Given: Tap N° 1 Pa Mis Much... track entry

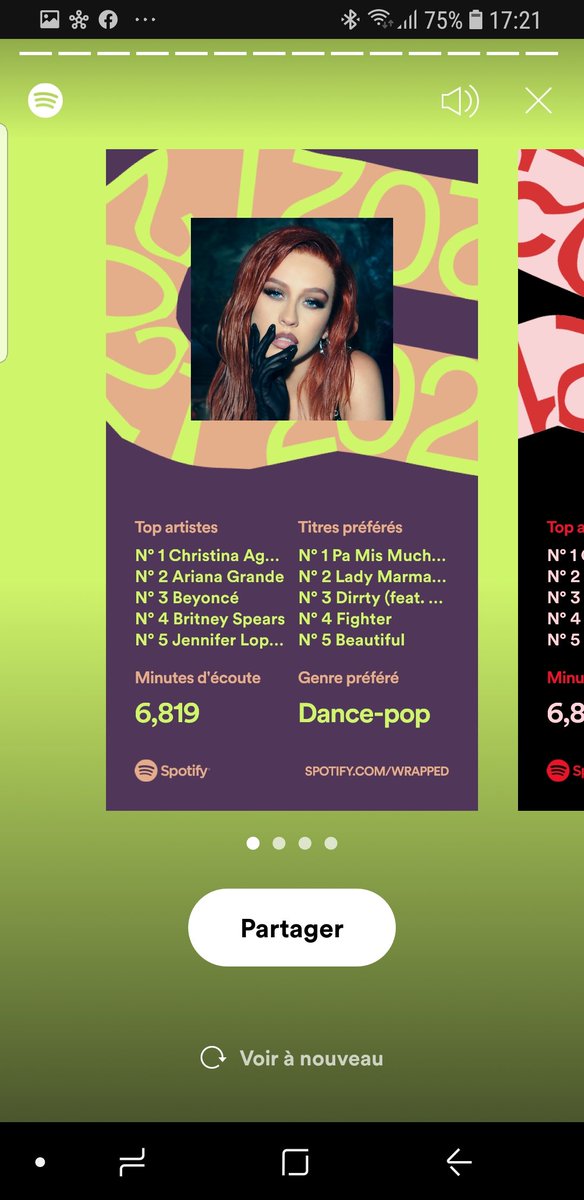Looking at the screenshot, I should click(x=372, y=555).
